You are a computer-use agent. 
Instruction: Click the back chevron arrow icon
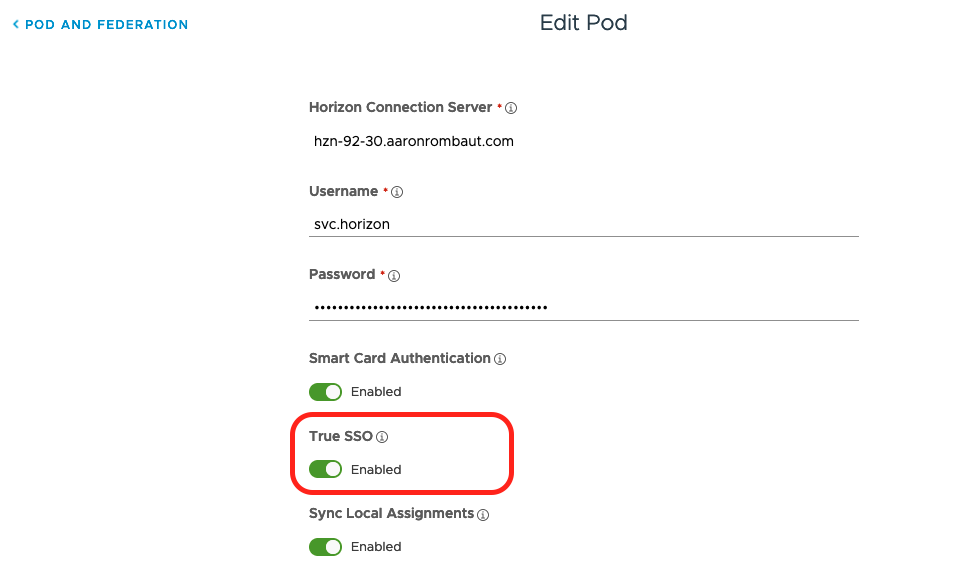(x=16, y=24)
